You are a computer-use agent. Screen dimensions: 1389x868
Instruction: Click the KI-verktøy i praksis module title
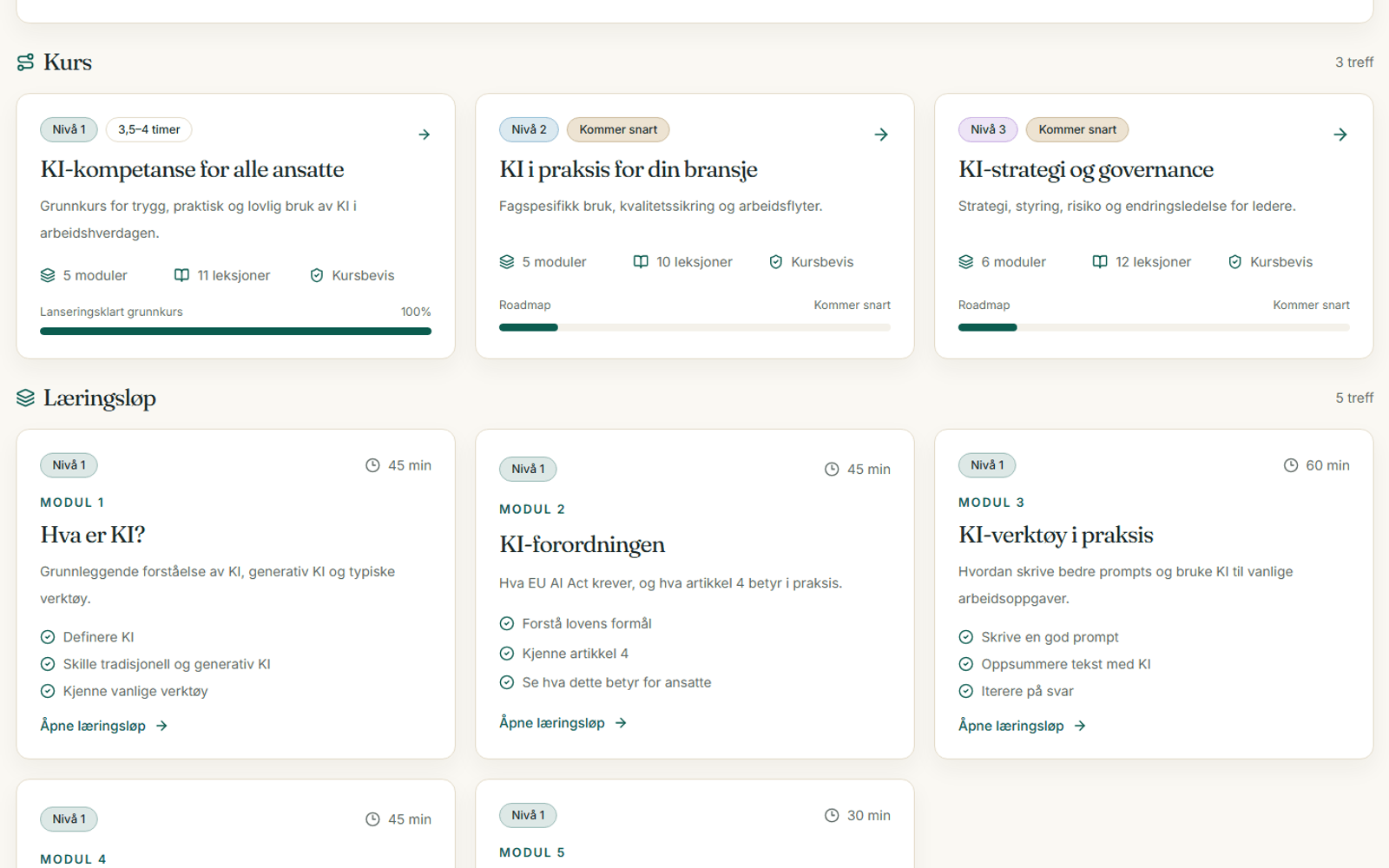coord(1056,535)
